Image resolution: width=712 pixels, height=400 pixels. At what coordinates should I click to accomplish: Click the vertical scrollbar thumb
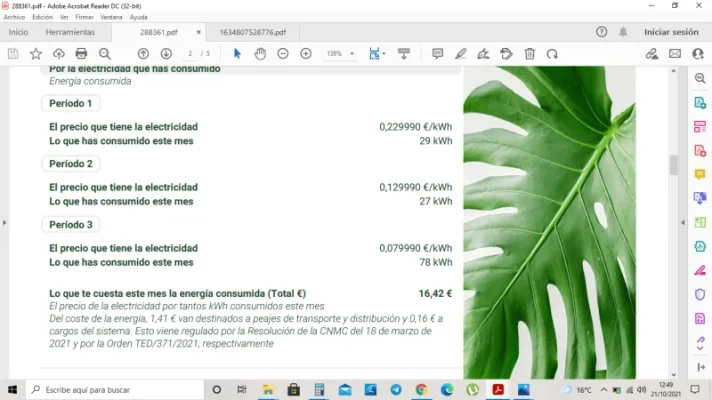point(673,164)
